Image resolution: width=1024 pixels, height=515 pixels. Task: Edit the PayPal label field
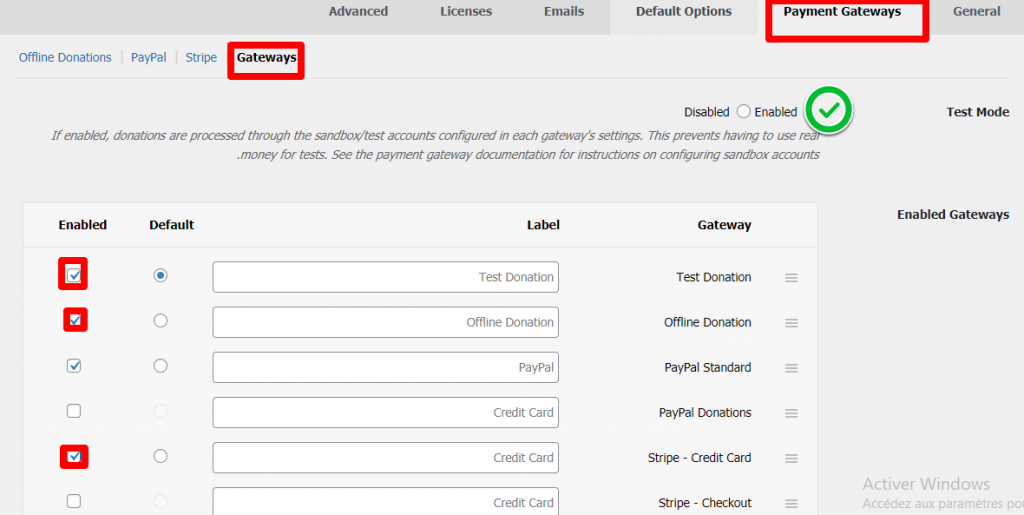coord(385,367)
